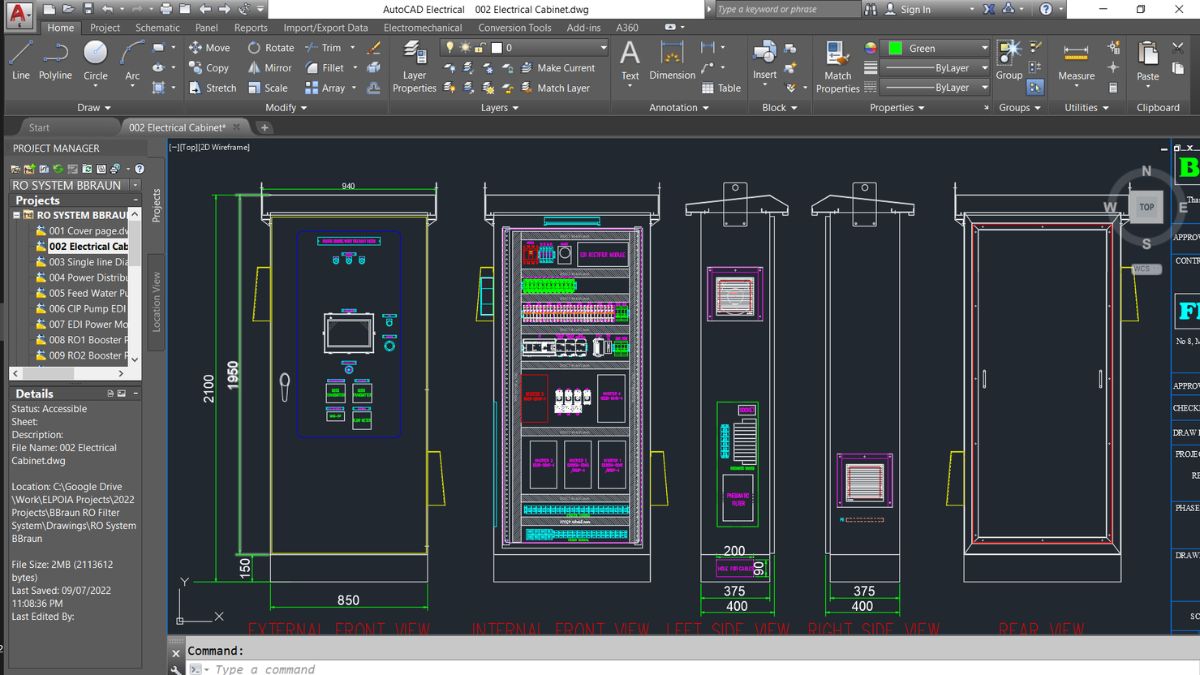This screenshot has height=675, width=1200.
Task: Click Sign In in the title bar
Action: (907, 9)
